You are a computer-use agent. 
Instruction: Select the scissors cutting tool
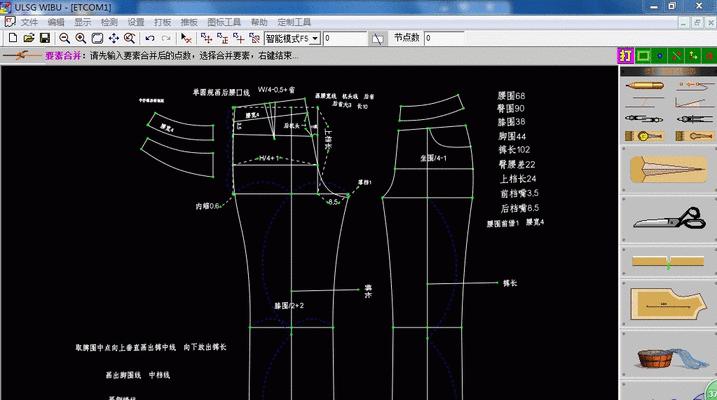click(x=669, y=219)
